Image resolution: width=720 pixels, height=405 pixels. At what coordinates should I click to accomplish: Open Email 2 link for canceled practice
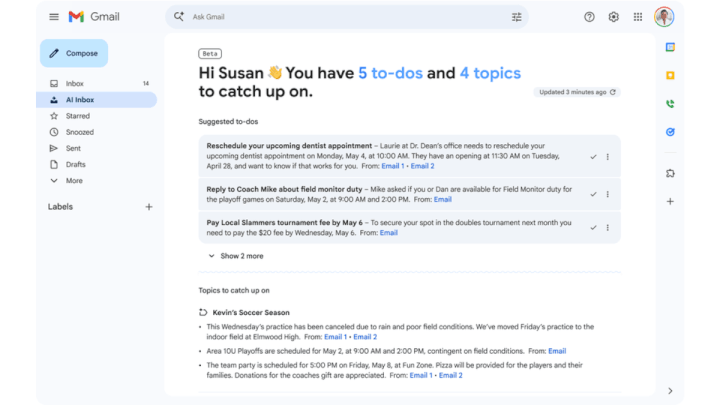tap(365, 337)
